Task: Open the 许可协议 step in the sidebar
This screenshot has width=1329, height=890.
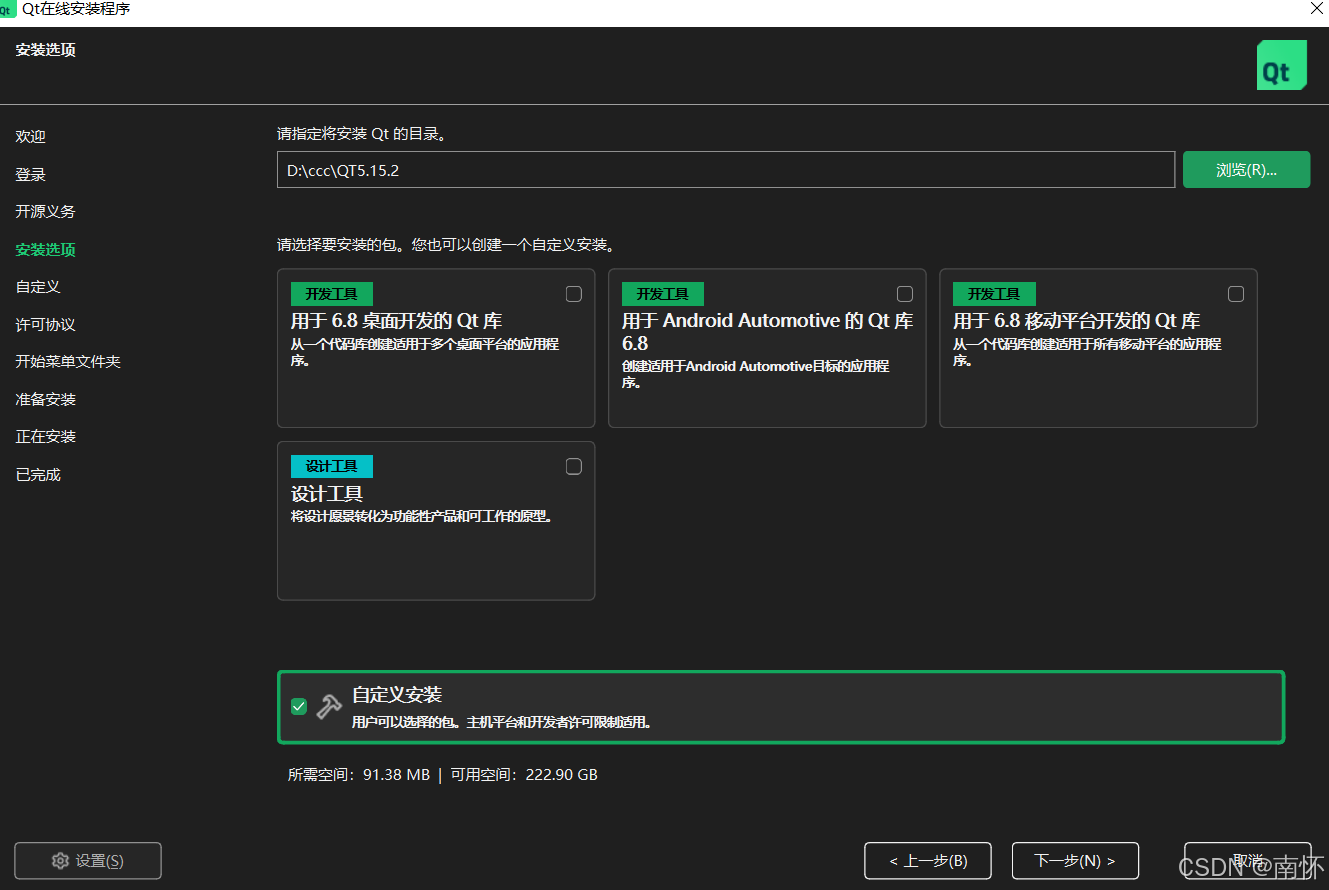Action: point(45,325)
